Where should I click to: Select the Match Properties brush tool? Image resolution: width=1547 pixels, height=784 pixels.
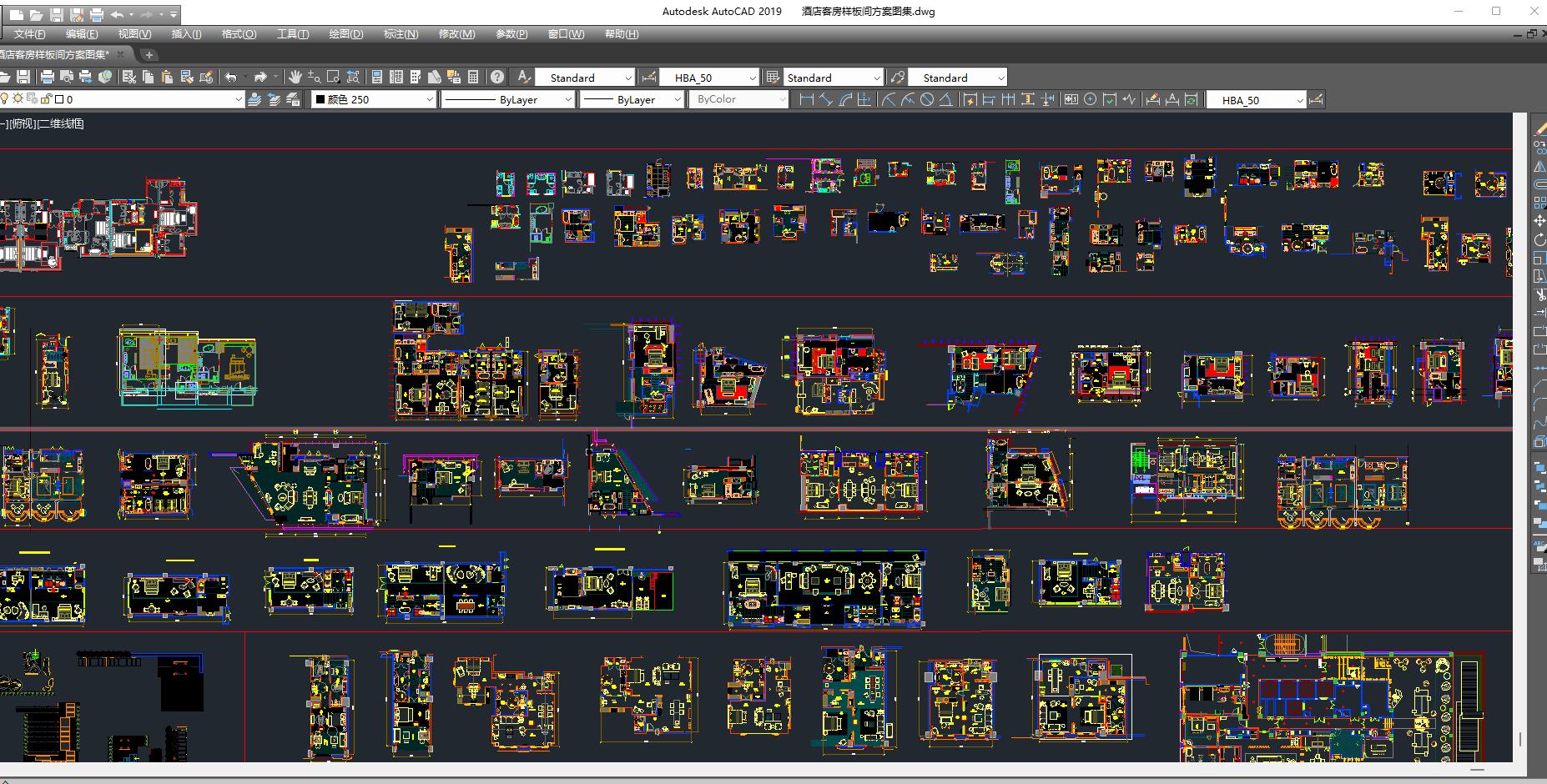(186, 77)
